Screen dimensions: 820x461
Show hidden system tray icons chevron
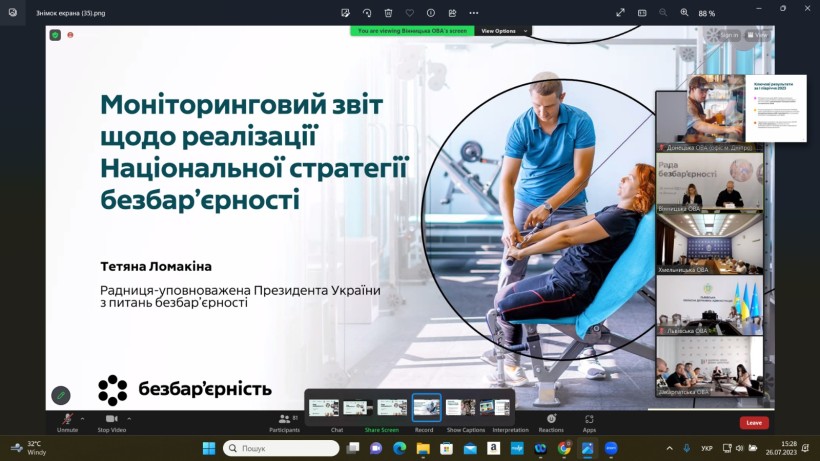(x=669, y=448)
